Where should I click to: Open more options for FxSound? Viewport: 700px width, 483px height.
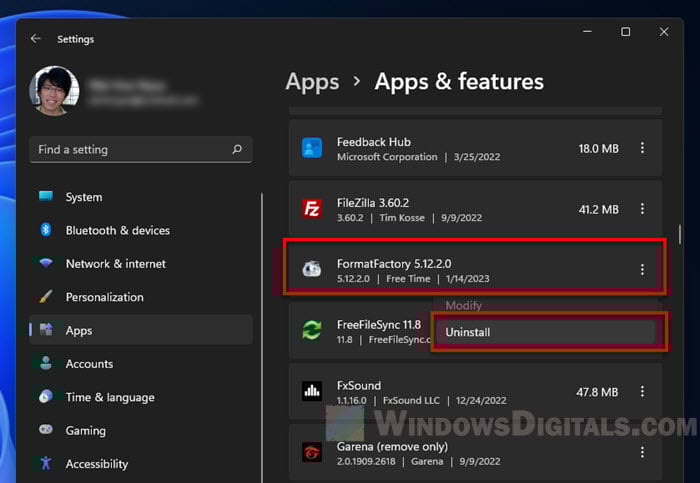tap(642, 391)
